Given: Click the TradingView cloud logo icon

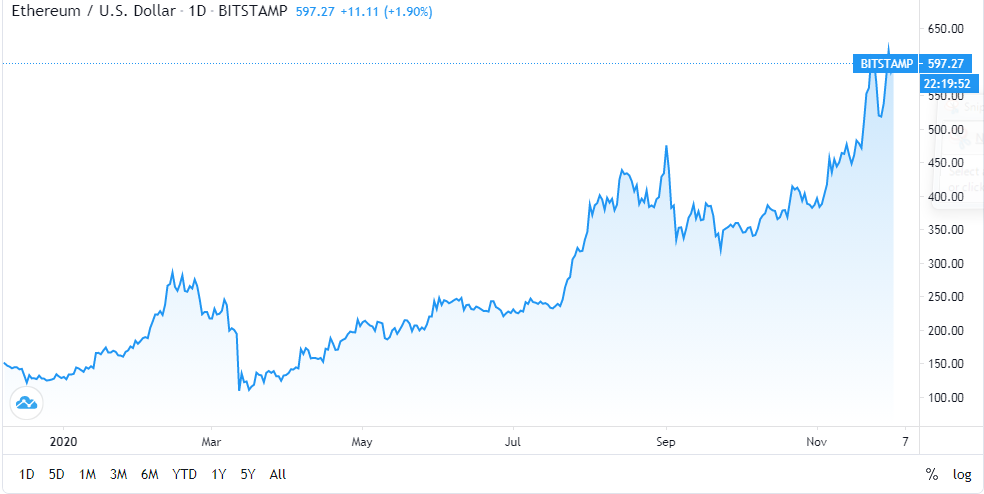Looking at the screenshot, I should pos(26,403).
